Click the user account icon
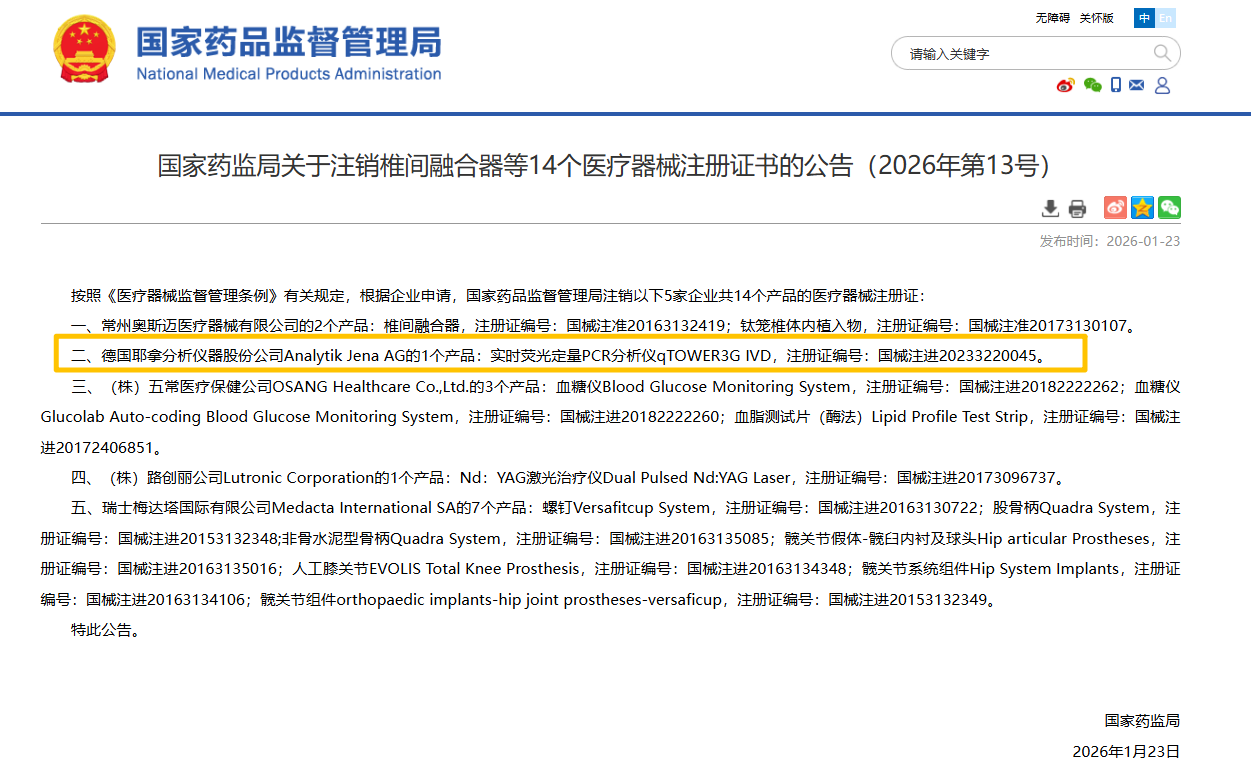Image resolution: width=1251 pixels, height=774 pixels. [1162, 86]
